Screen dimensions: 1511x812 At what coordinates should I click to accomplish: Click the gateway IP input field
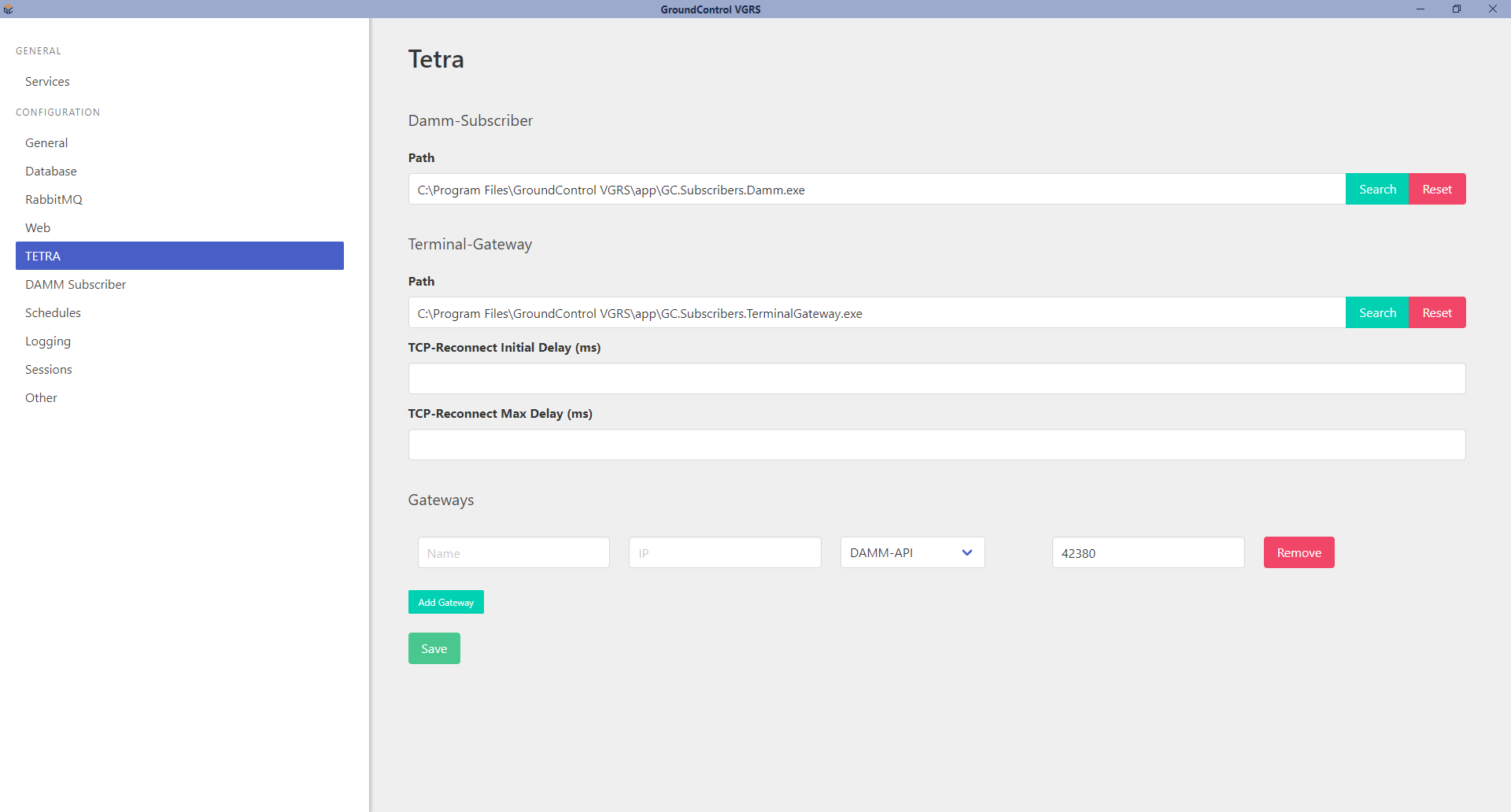point(724,553)
